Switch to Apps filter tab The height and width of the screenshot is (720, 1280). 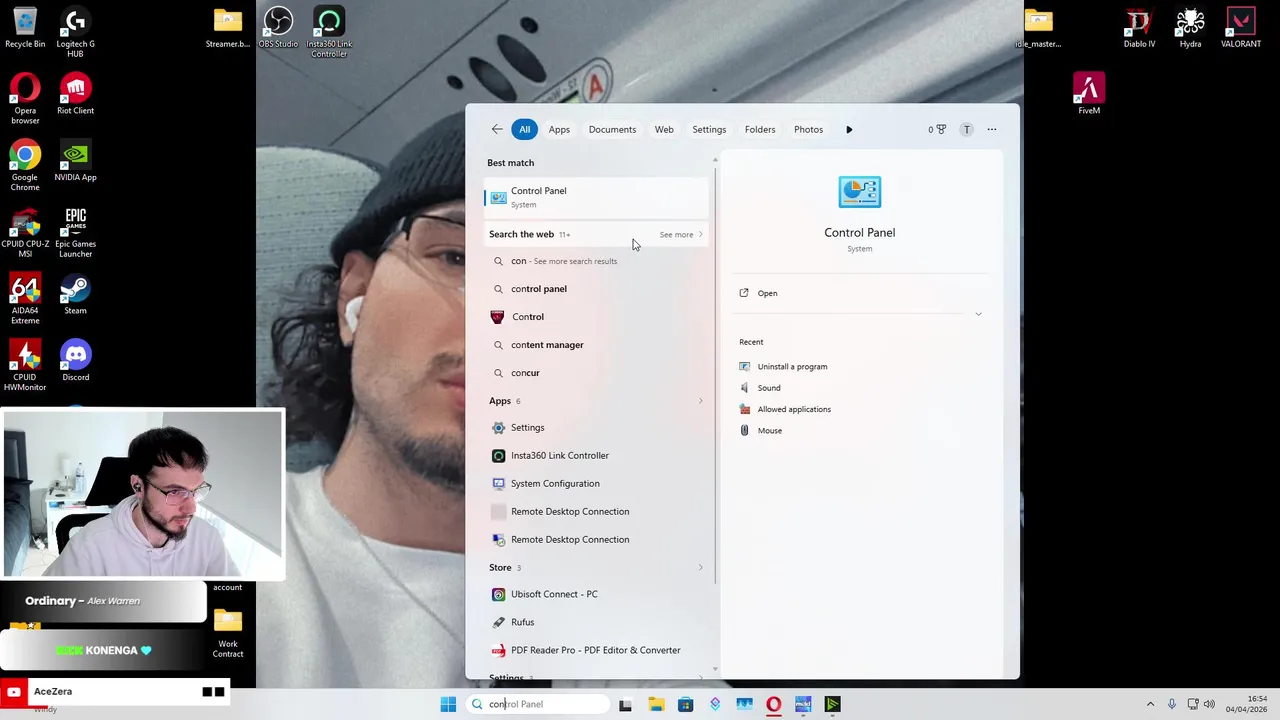559,129
